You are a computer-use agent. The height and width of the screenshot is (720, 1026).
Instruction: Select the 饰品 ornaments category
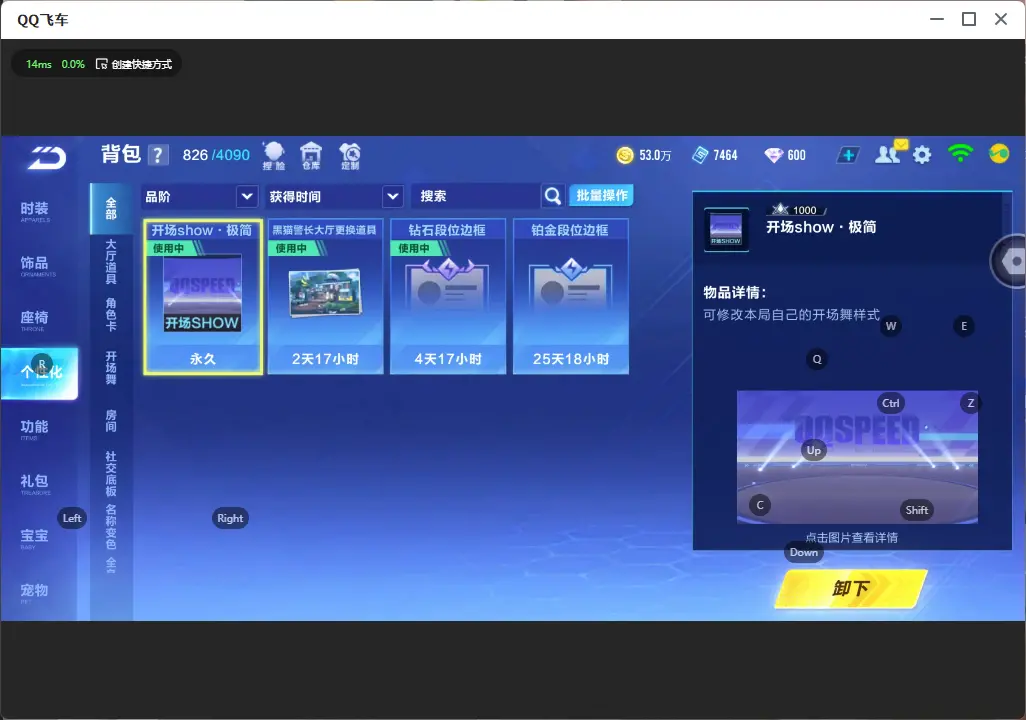[x=35, y=265]
